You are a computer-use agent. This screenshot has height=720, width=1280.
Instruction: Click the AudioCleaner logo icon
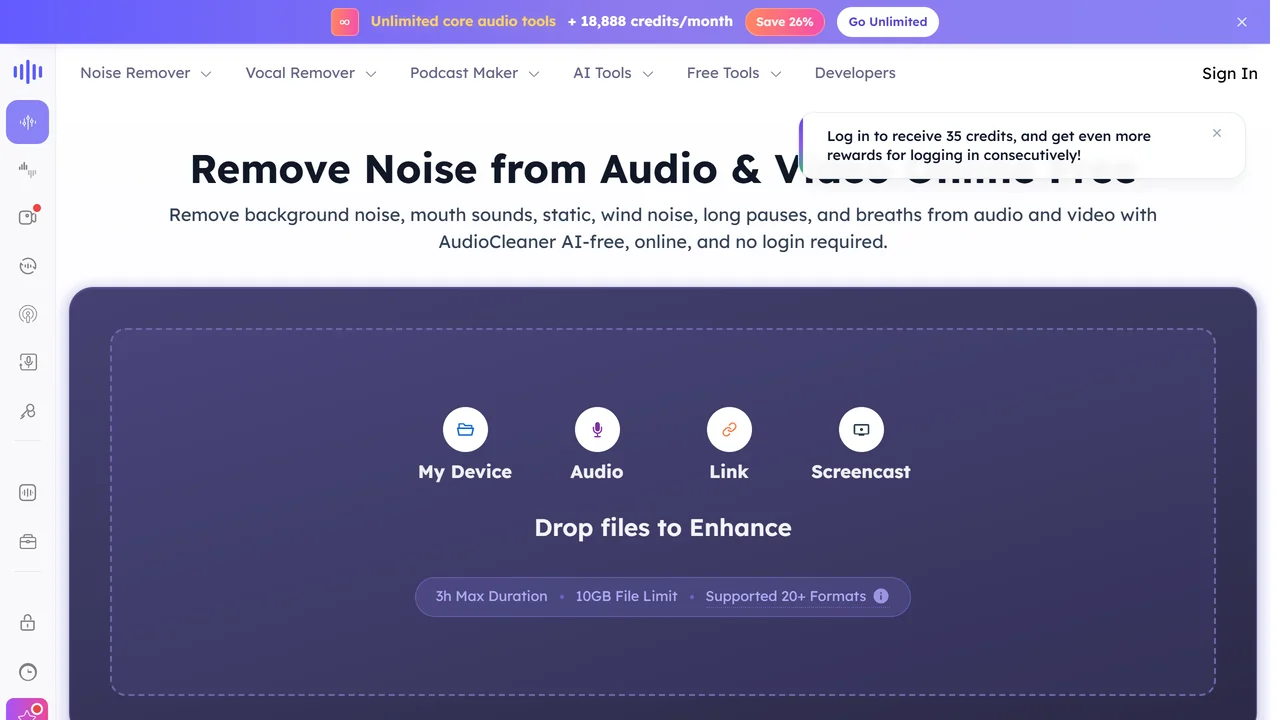(28, 71)
